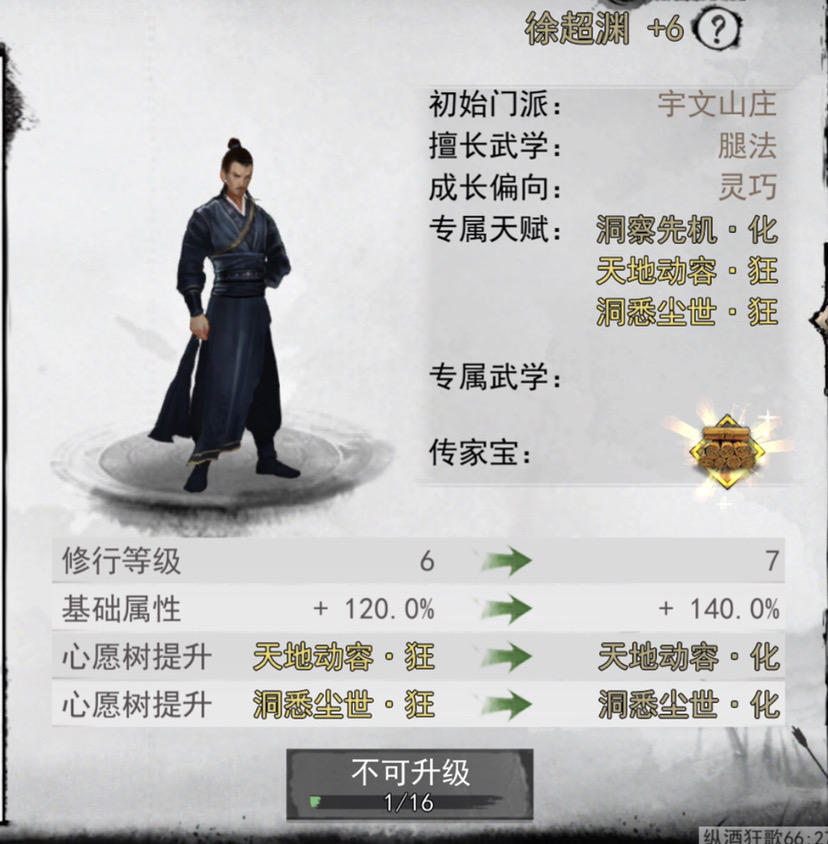Open the question mark help icon
The width and height of the screenshot is (828, 844).
(718, 29)
